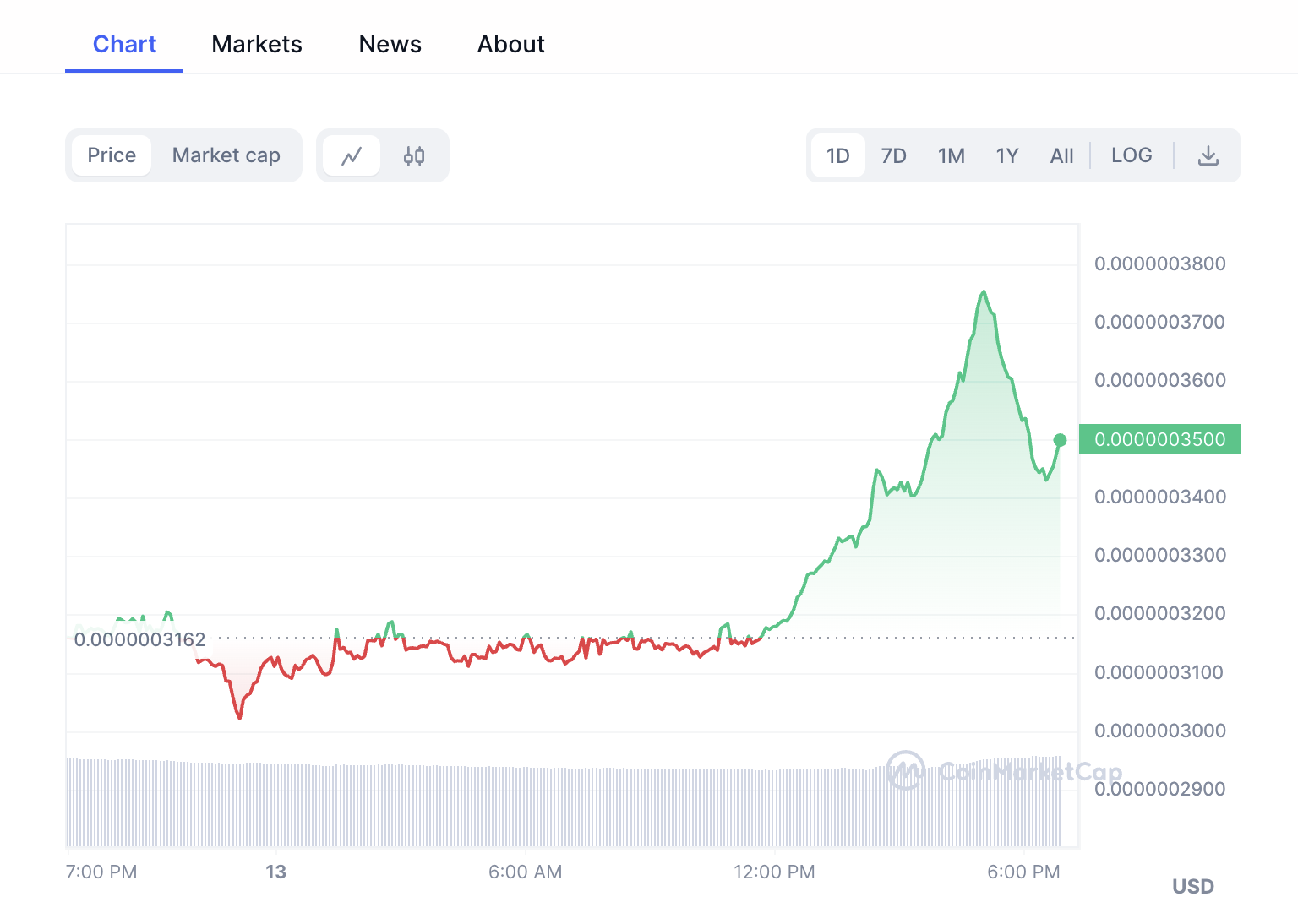Open the About tab
Screen dimensions: 1298x924
(x=511, y=44)
